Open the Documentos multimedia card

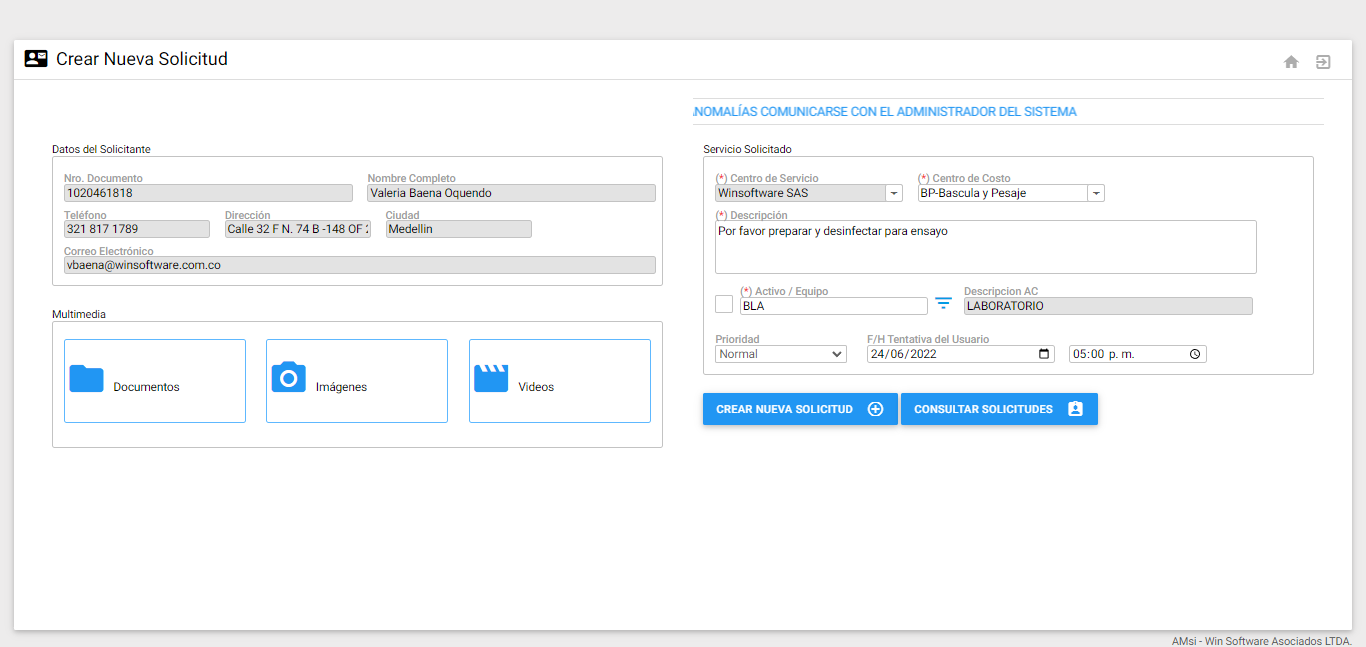click(x=155, y=381)
